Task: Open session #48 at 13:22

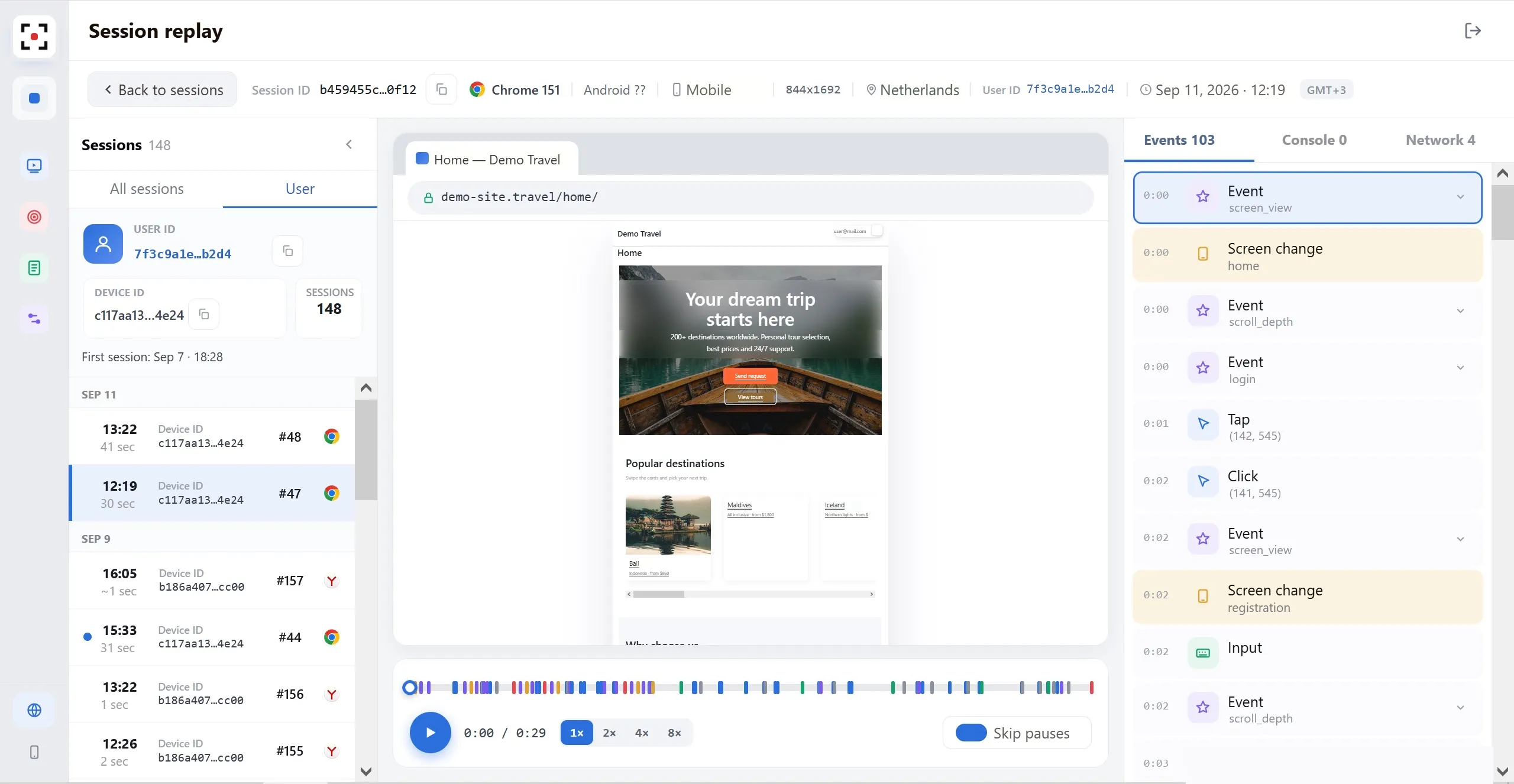Action: tap(212, 437)
